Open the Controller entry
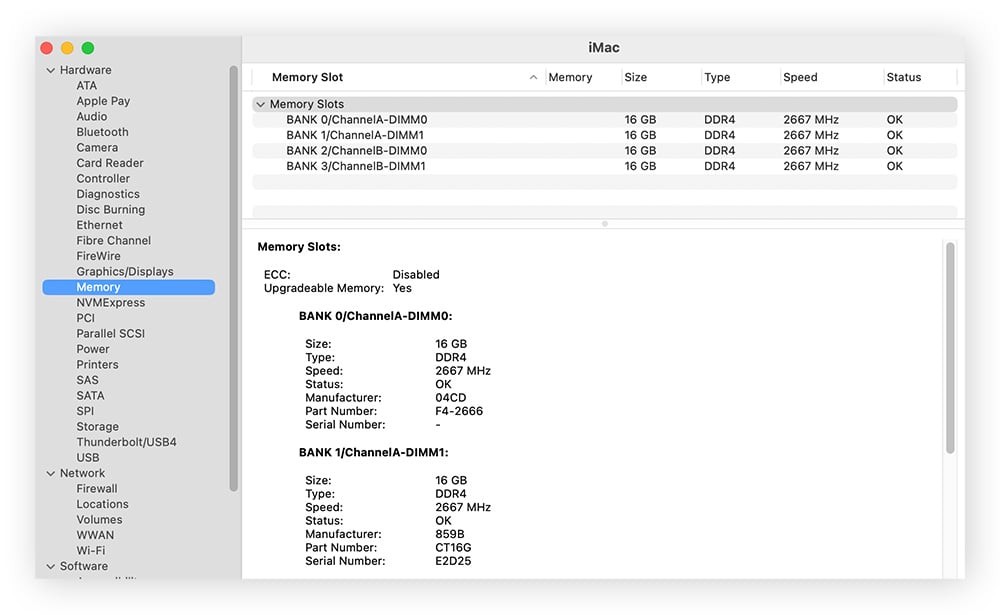Screen dimensions: 1000x615 click(103, 179)
